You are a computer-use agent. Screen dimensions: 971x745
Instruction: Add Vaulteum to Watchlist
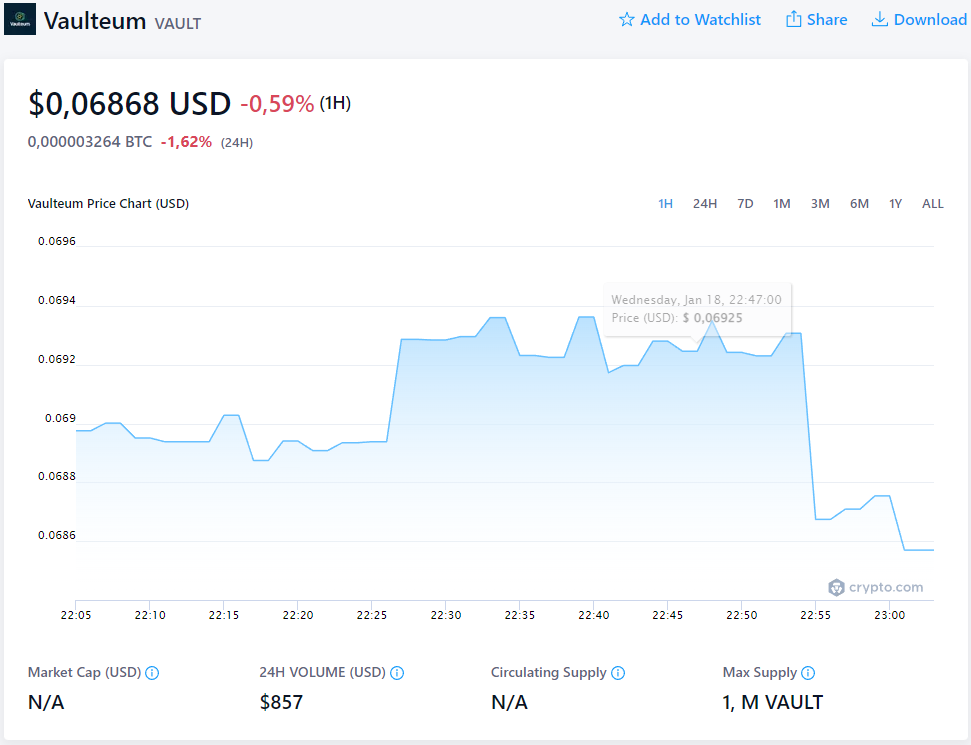[x=690, y=20]
